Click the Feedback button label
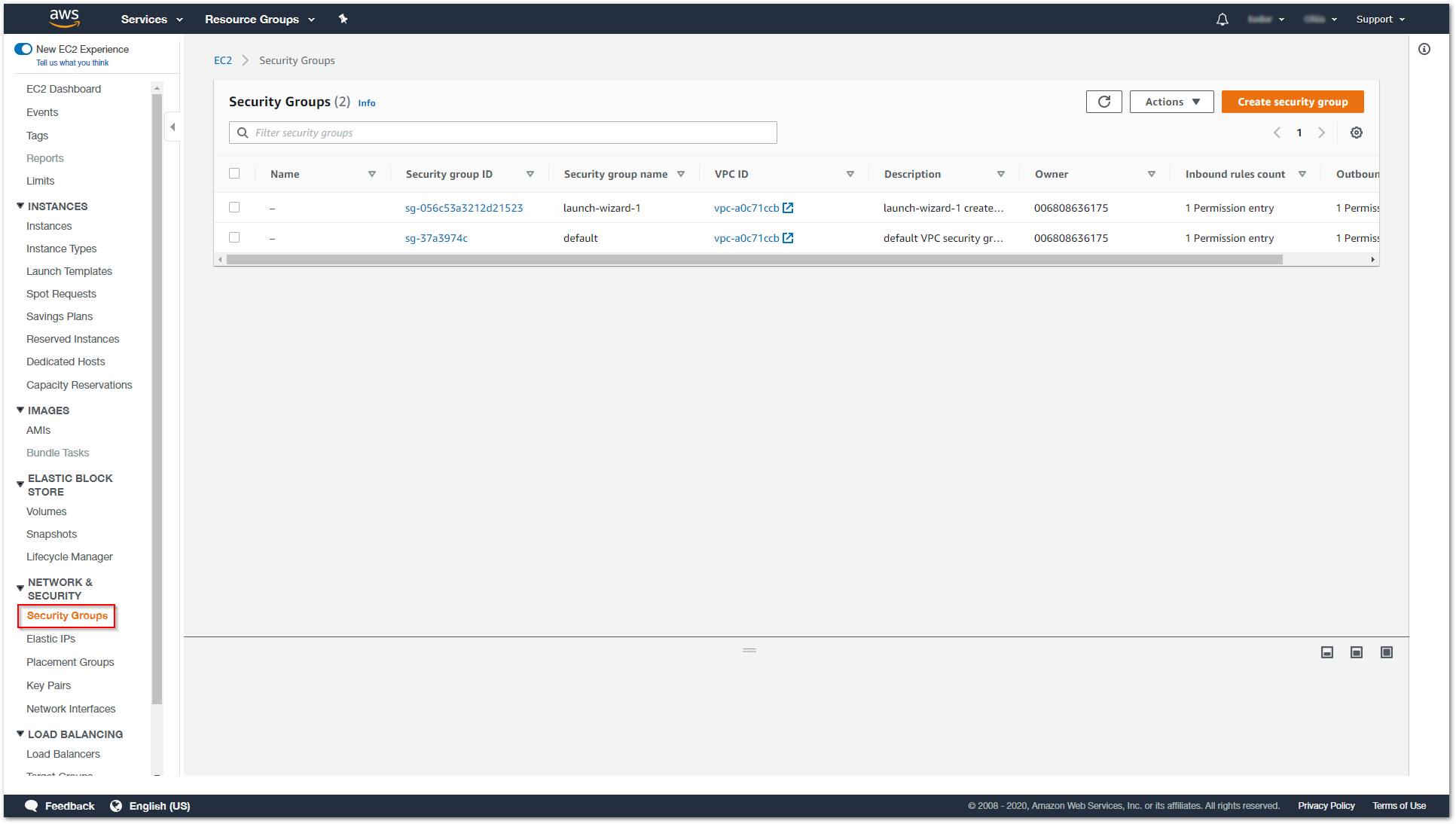The height and width of the screenshot is (824, 1456). point(70,806)
